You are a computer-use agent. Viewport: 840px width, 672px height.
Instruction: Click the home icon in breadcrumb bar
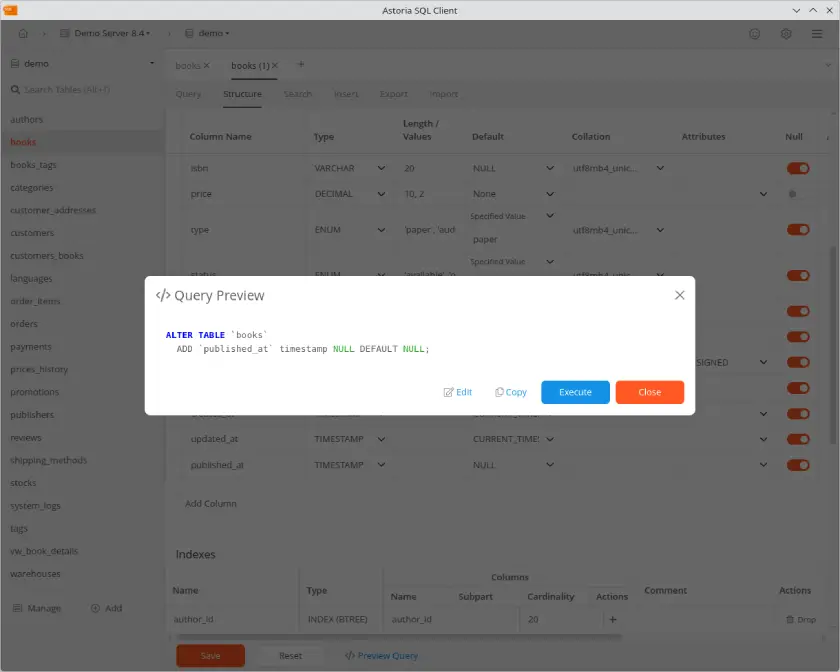click(x=23, y=33)
